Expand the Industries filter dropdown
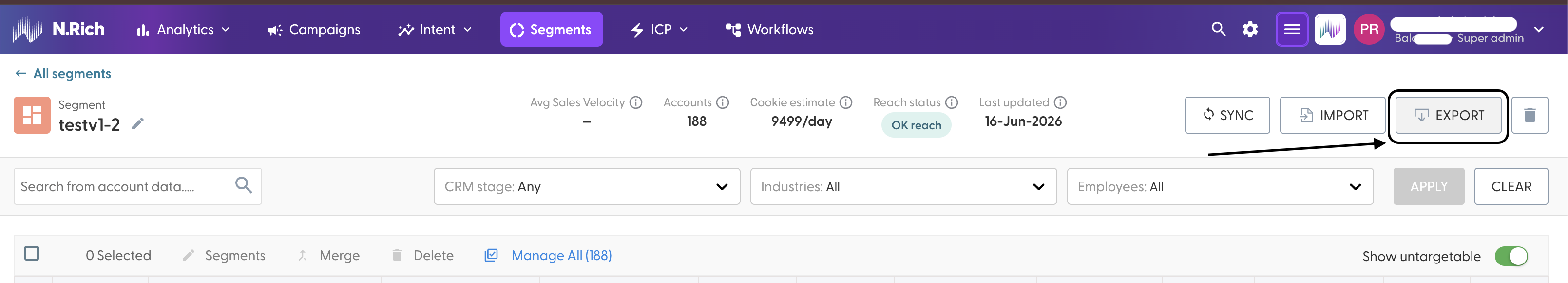This screenshot has width=1568, height=283. click(903, 186)
